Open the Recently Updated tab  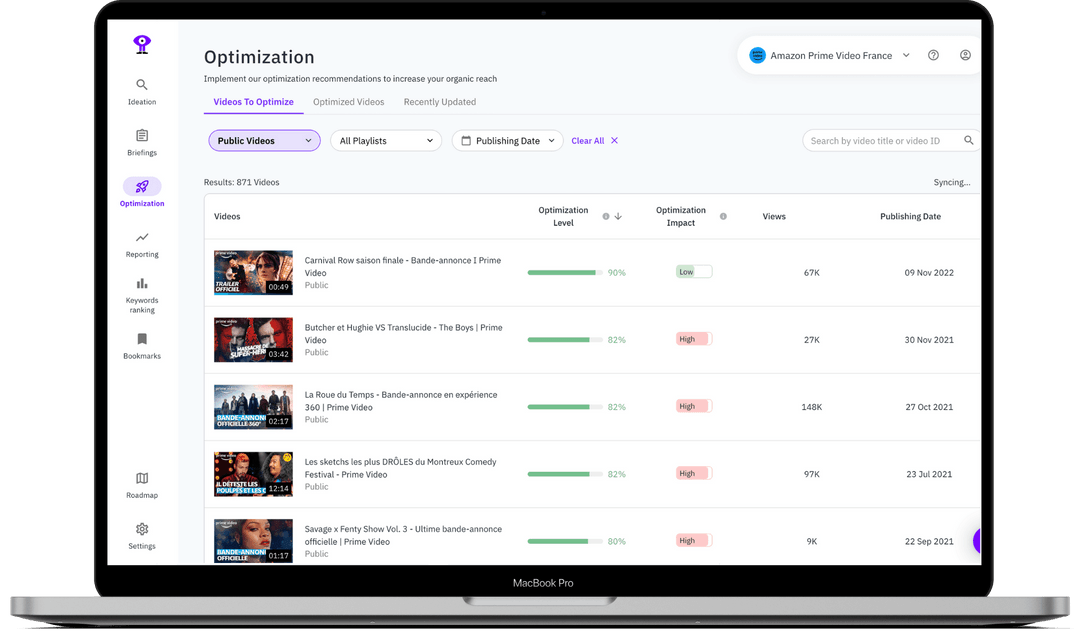click(439, 101)
